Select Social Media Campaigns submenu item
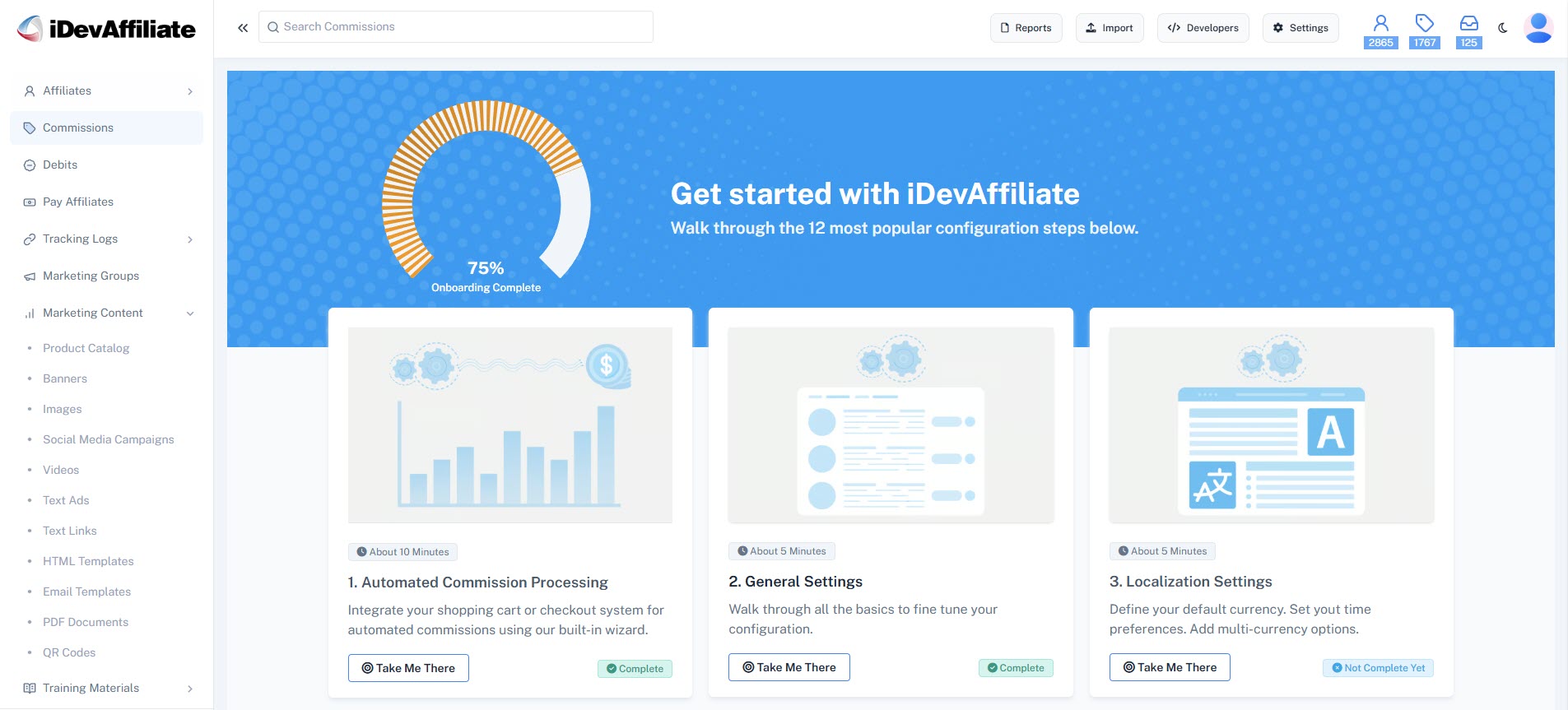The height and width of the screenshot is (710, 1568). 109,439
